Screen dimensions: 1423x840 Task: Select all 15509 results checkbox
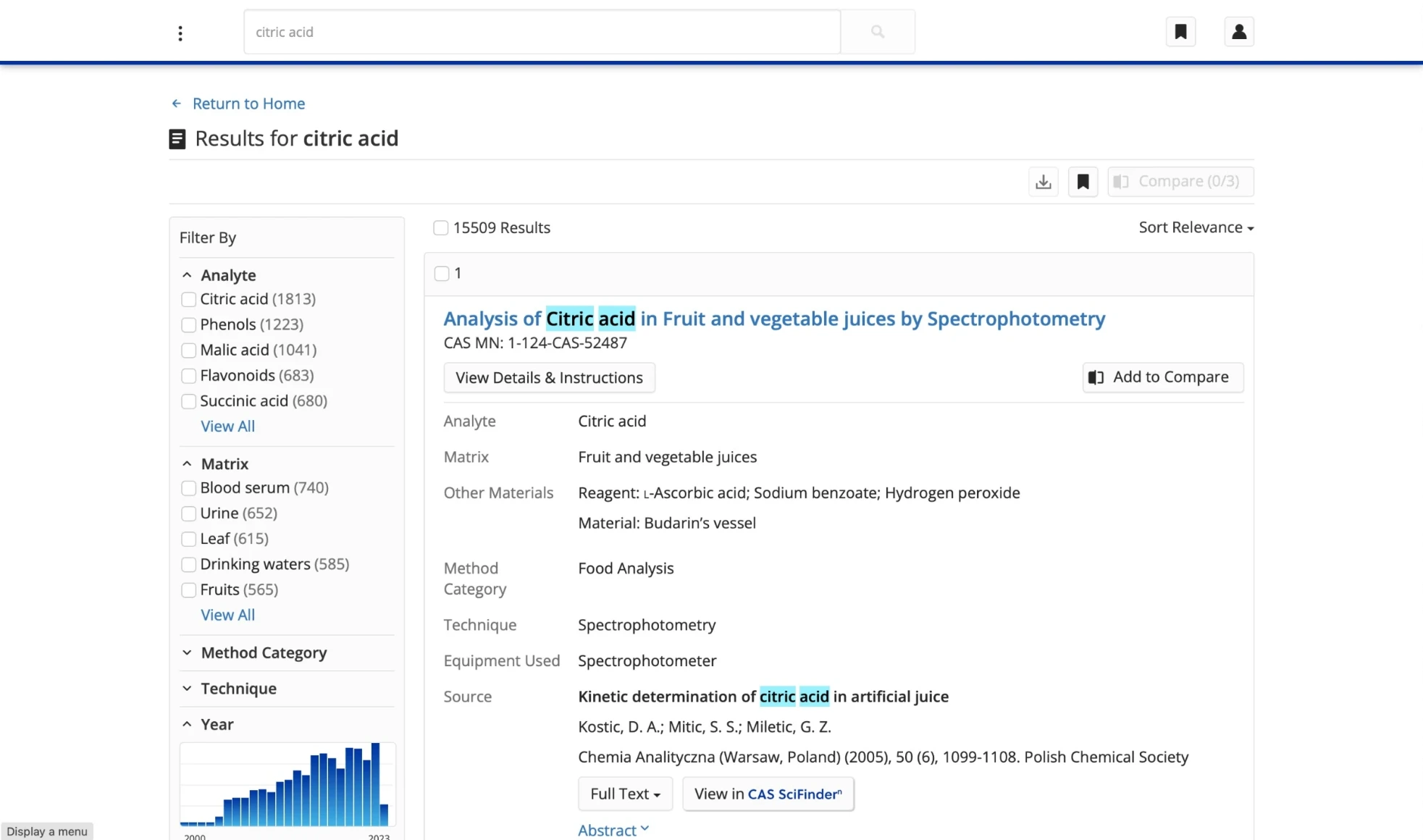(x=440, y=228)
